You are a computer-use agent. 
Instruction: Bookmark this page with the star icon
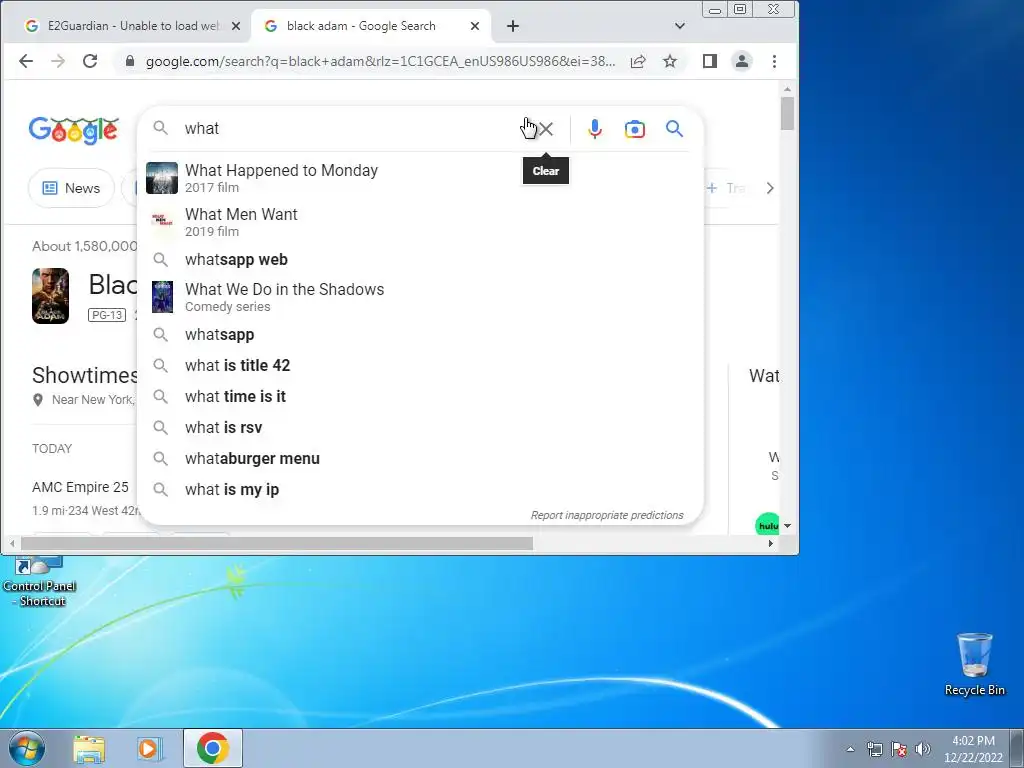669,61
